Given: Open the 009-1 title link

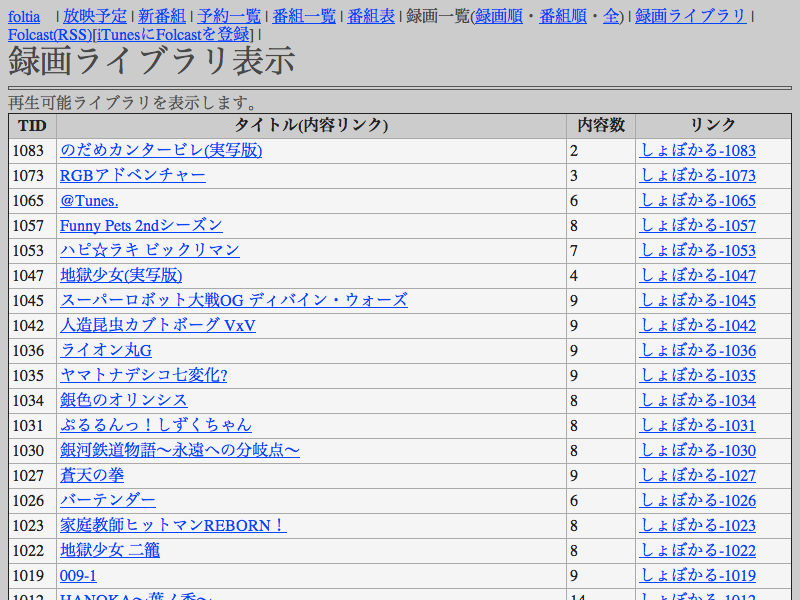Looking at the screenshot, I should [78, 575].
